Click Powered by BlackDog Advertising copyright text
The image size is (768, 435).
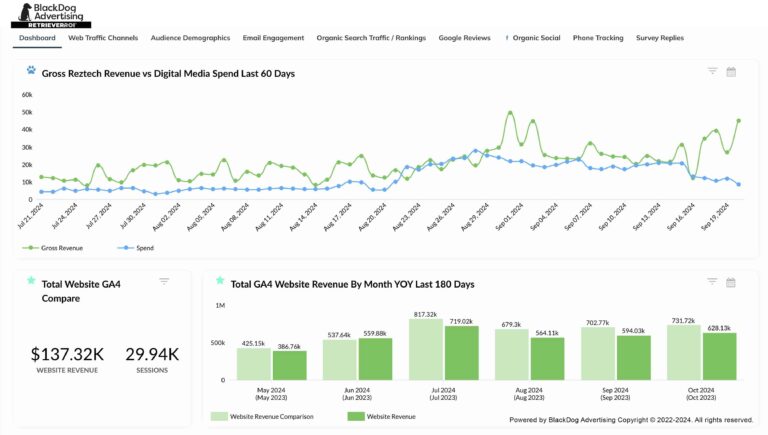[631, 420]
